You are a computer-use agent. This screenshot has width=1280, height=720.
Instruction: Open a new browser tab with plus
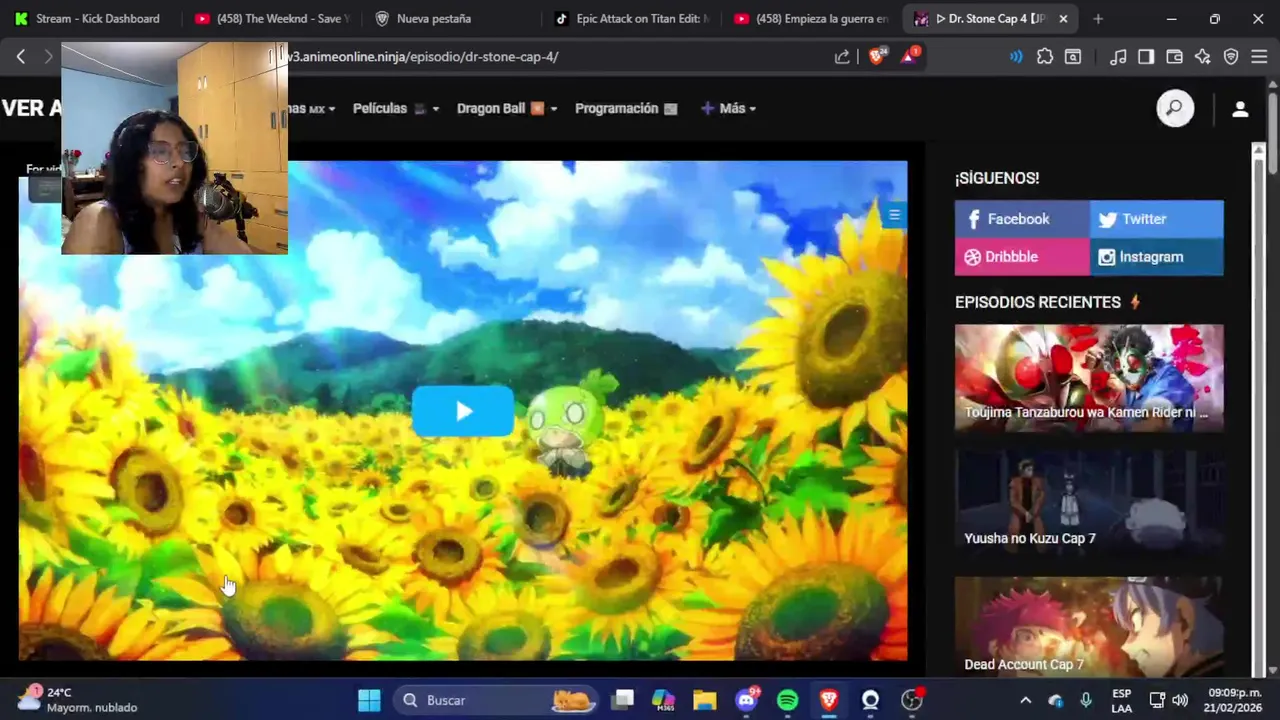1098,19
